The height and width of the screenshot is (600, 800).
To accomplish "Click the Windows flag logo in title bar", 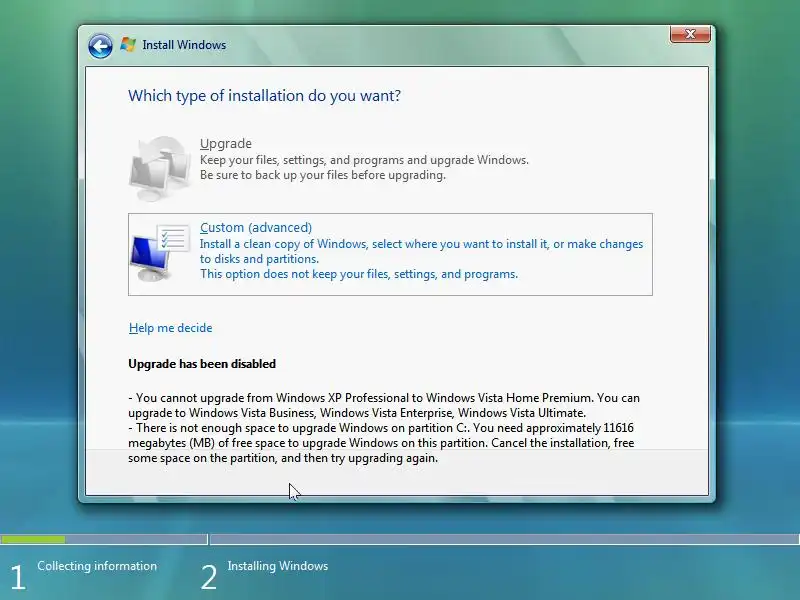I will tap(128, 45).
